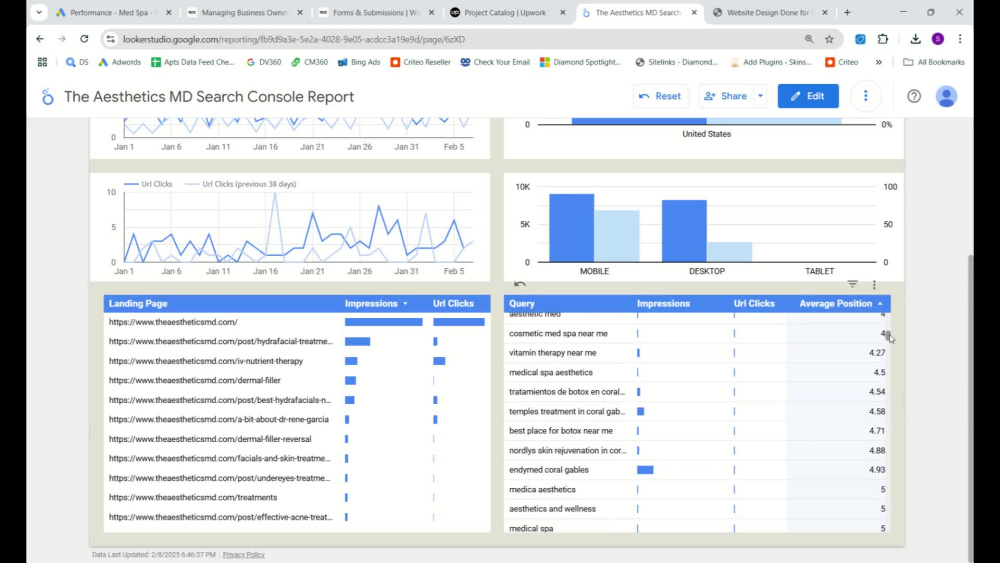1000x563 pixels.
Task: Sort by Url Clicks in Landing Page table
Action: pyautogui.click(x=453, y=303)
